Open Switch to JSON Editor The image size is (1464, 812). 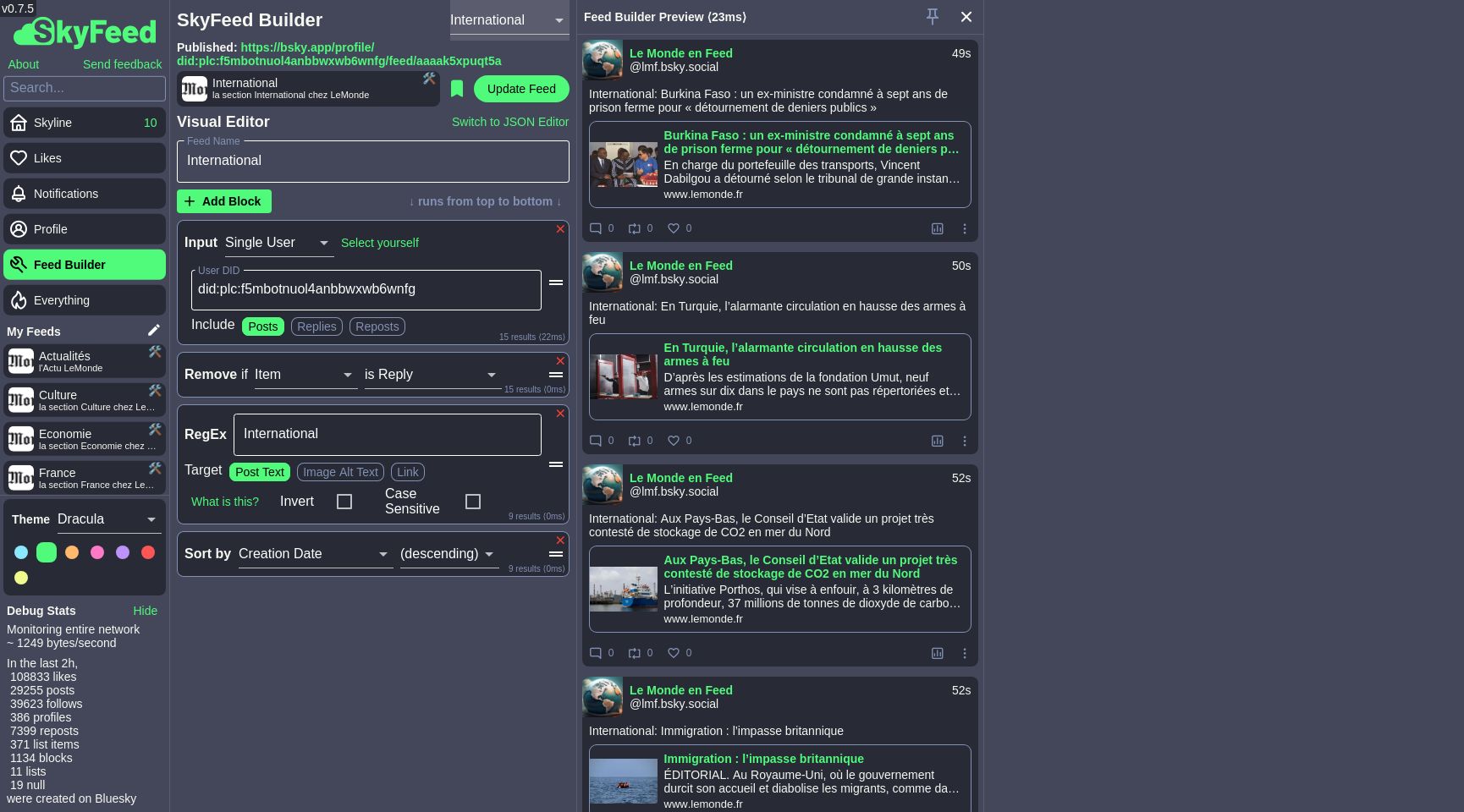point(509,122)
